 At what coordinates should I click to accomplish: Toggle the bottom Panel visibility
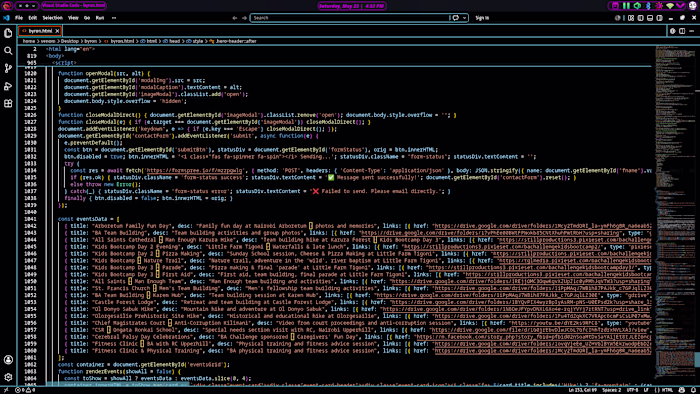650,18
